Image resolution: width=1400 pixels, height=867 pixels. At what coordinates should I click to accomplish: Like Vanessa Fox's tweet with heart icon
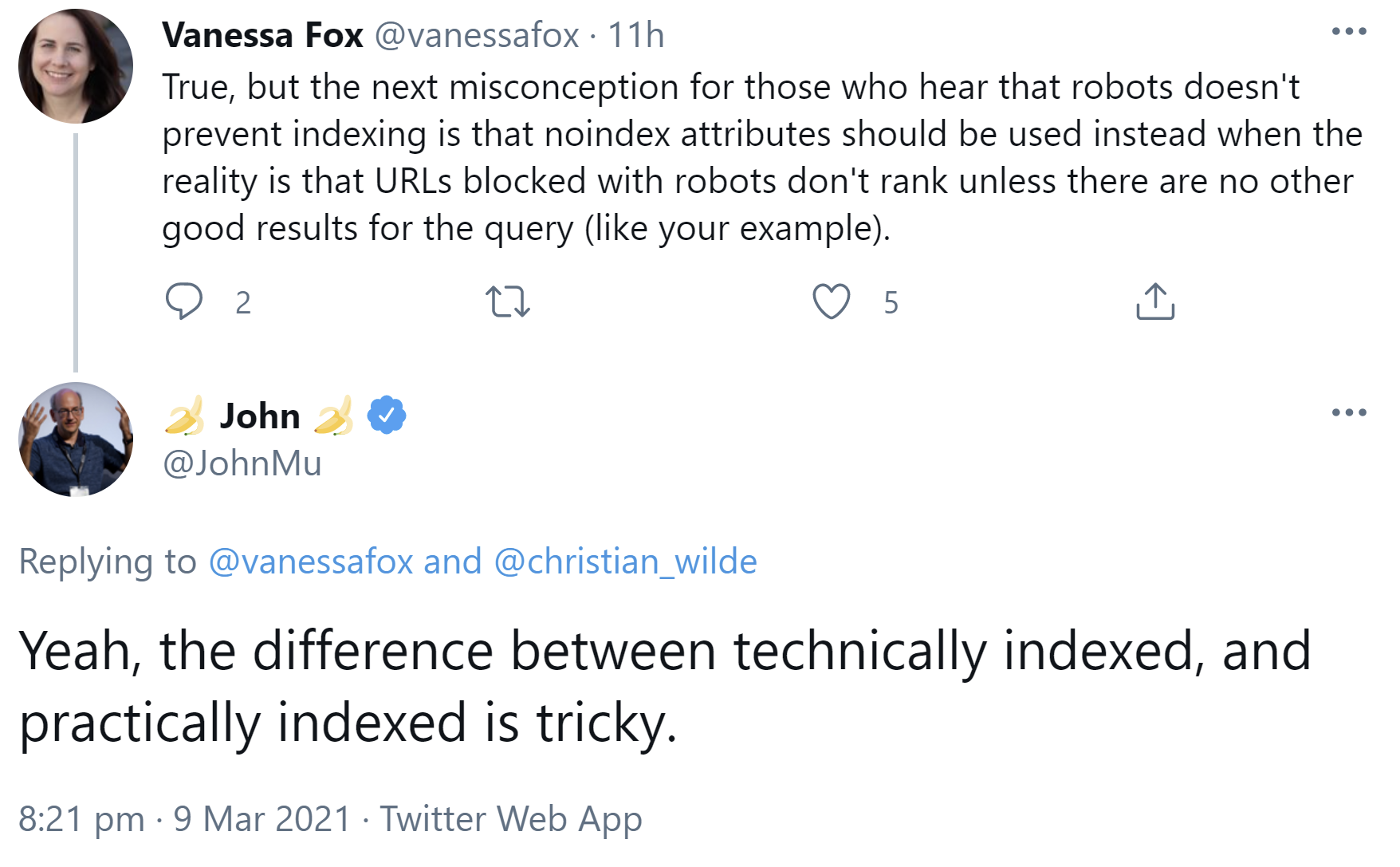[831, 301]
